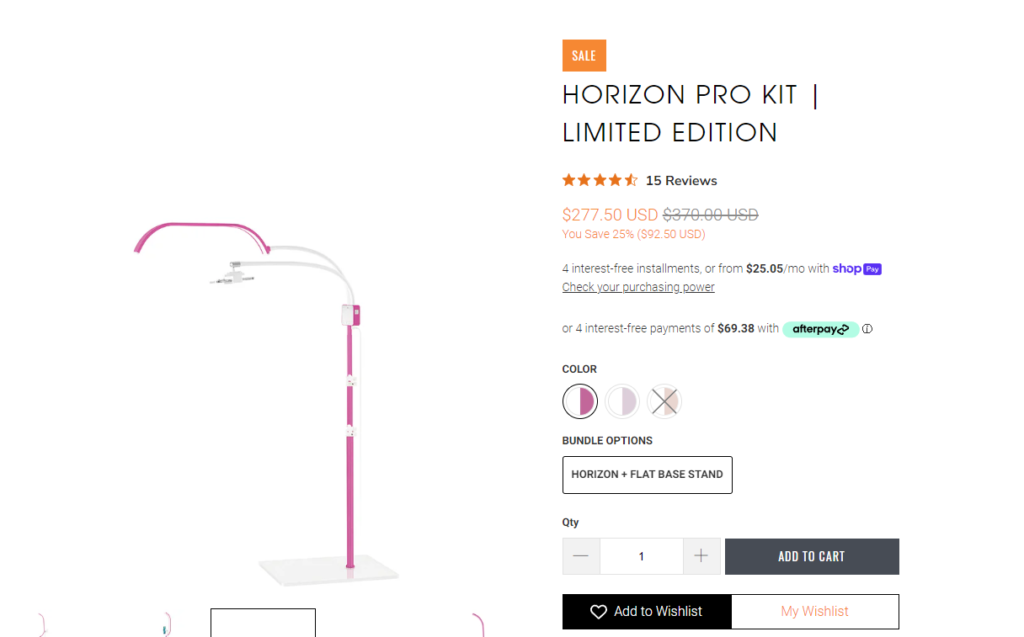
Task: Click the quantity input field
Action: [x=641, y=556]
